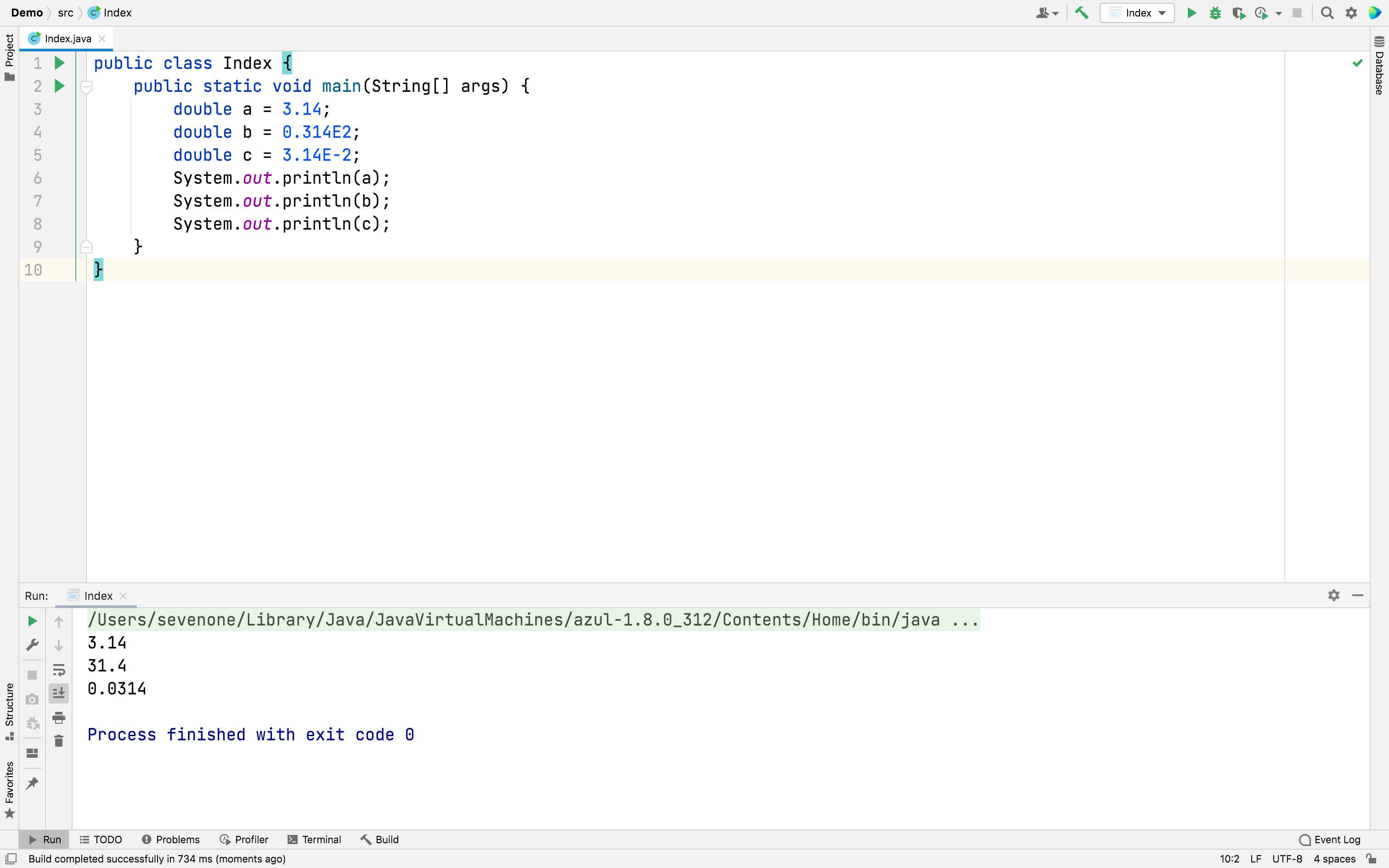Rerun Index using Run panel play icon
This screenshot has height=868, width=1389.
(32, 621)
